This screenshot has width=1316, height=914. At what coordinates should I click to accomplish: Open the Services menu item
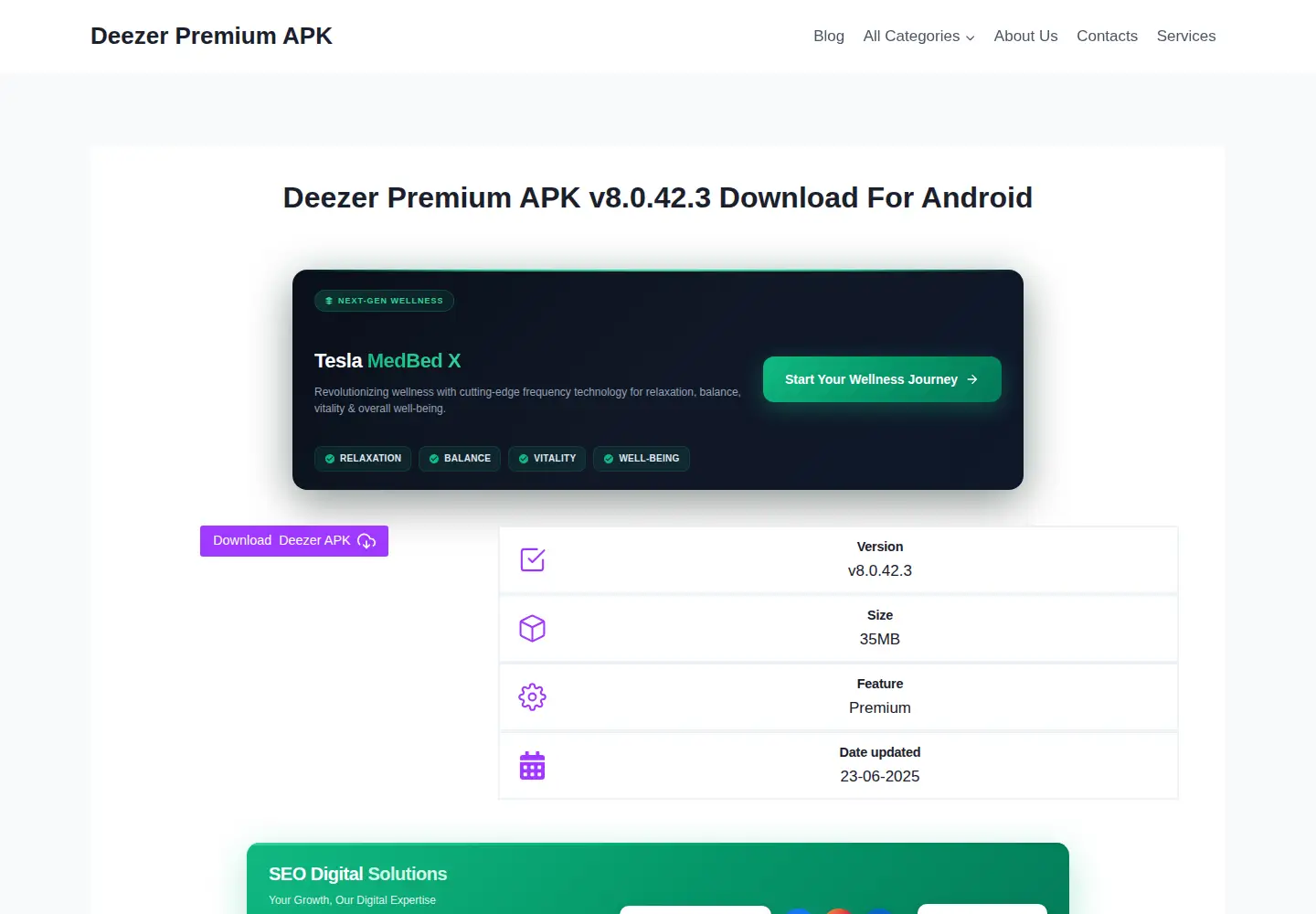click(x=1186, y=36)
